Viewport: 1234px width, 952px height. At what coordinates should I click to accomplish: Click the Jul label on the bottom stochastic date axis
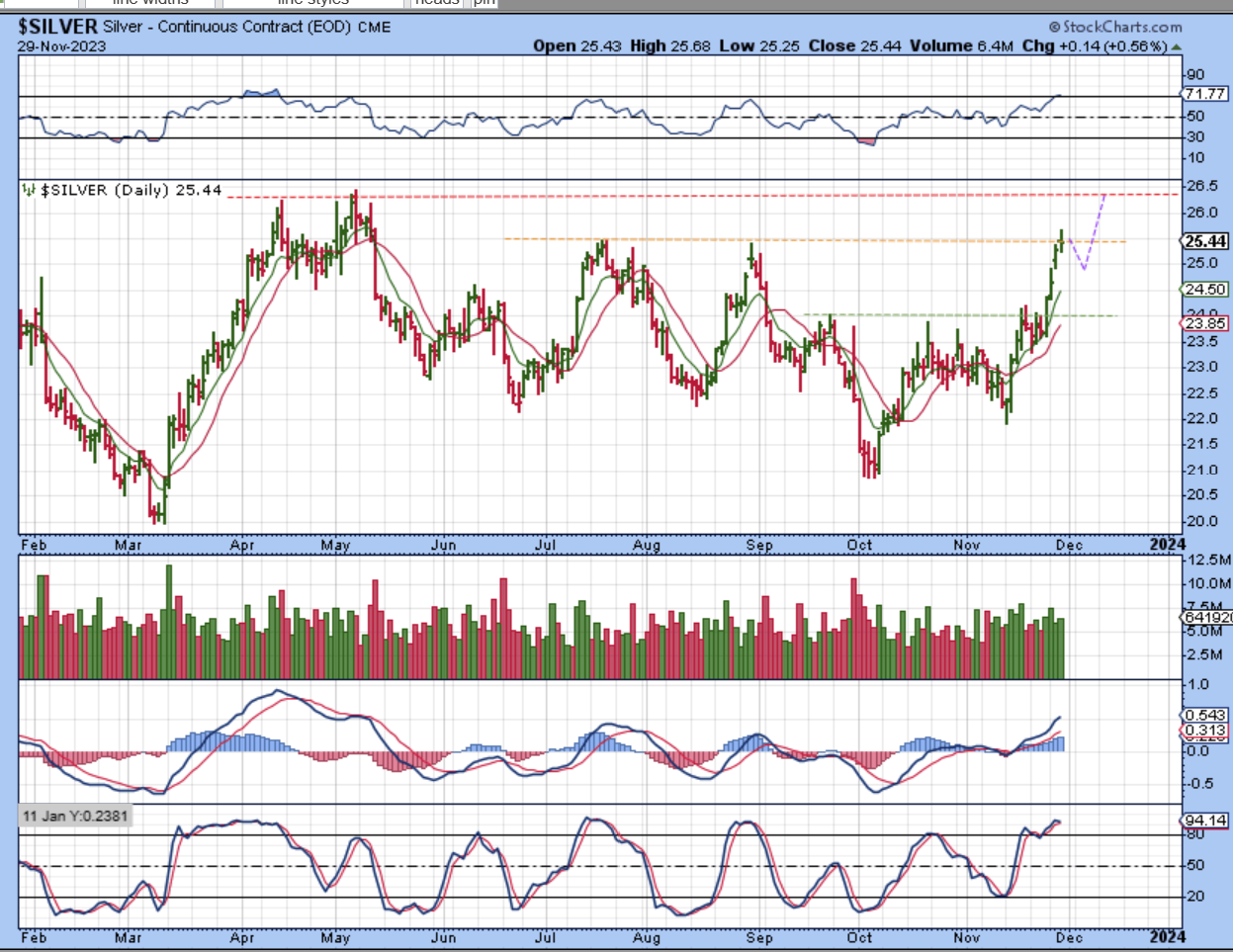(545, 937)
